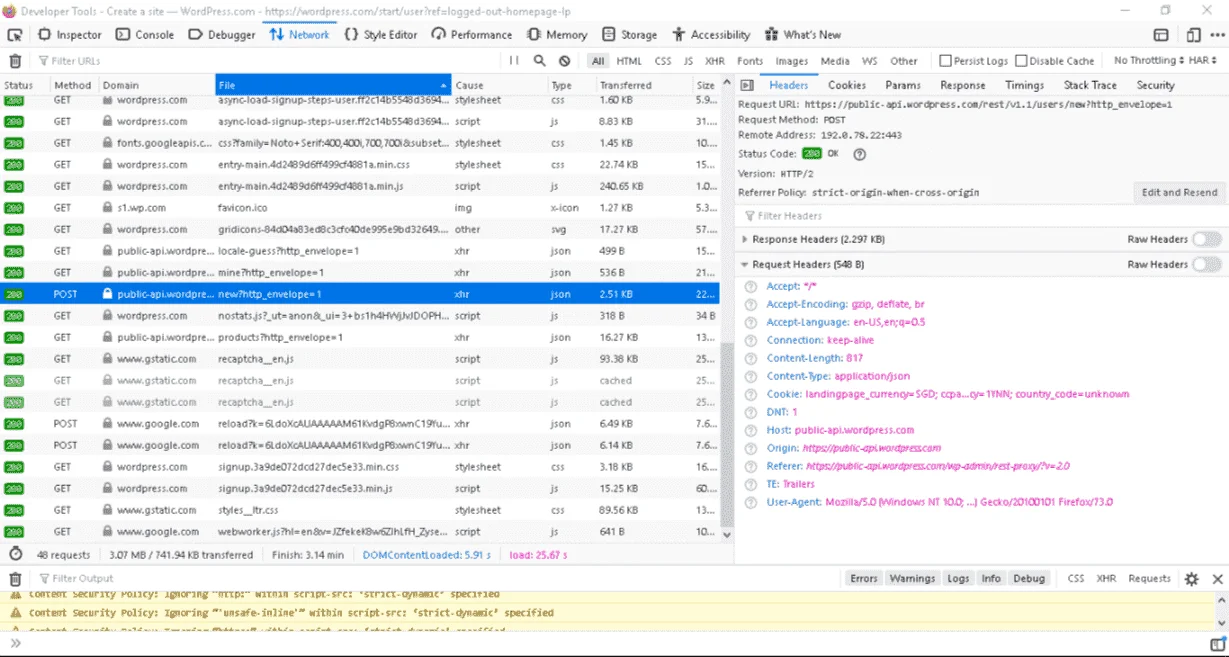Image resolution: width=1229 pixels, height=657 pixels.
Task: Clear the console output trash icon
Action: 15,578
